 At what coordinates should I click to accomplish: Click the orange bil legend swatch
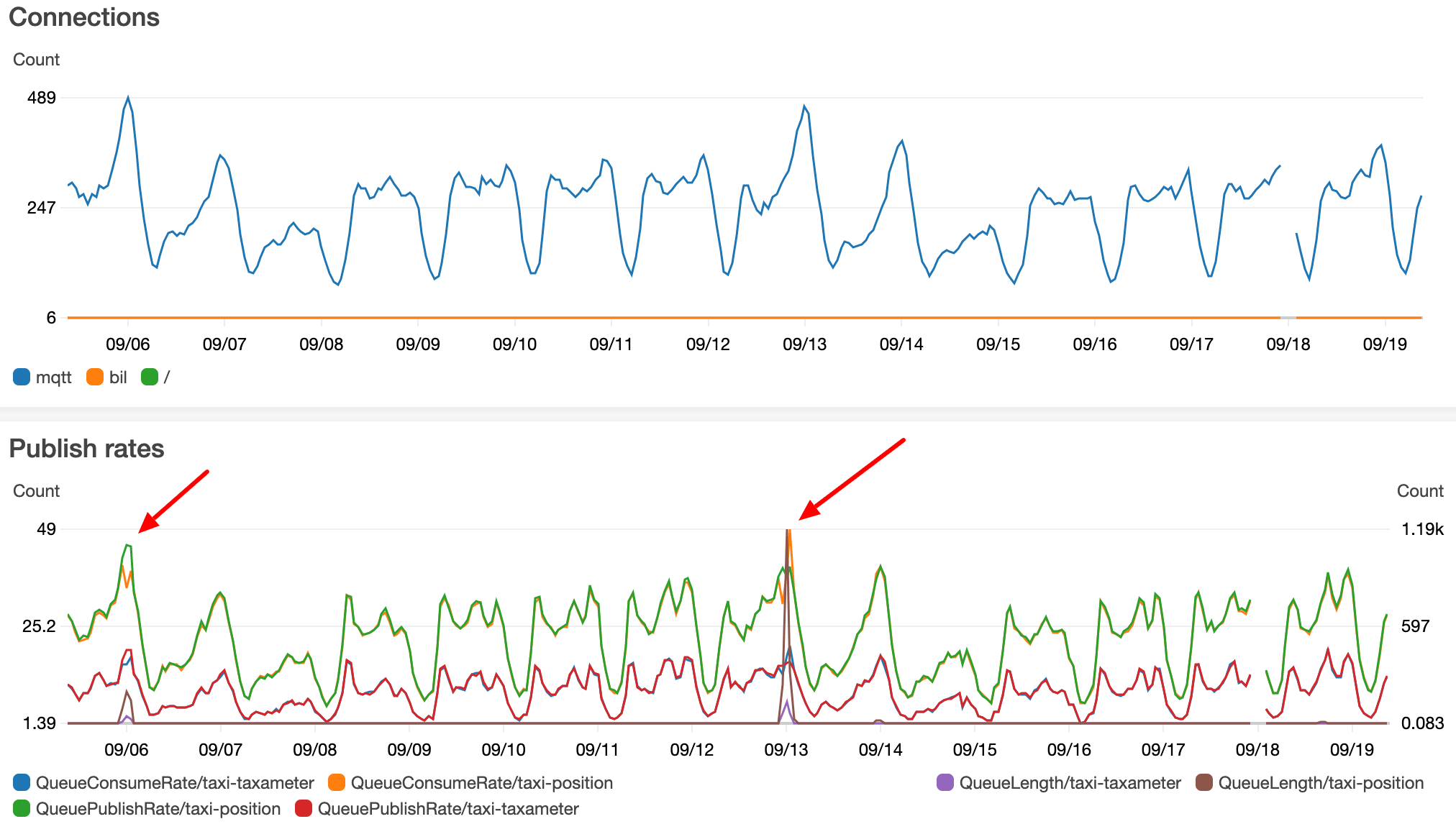tap(95, 377)
